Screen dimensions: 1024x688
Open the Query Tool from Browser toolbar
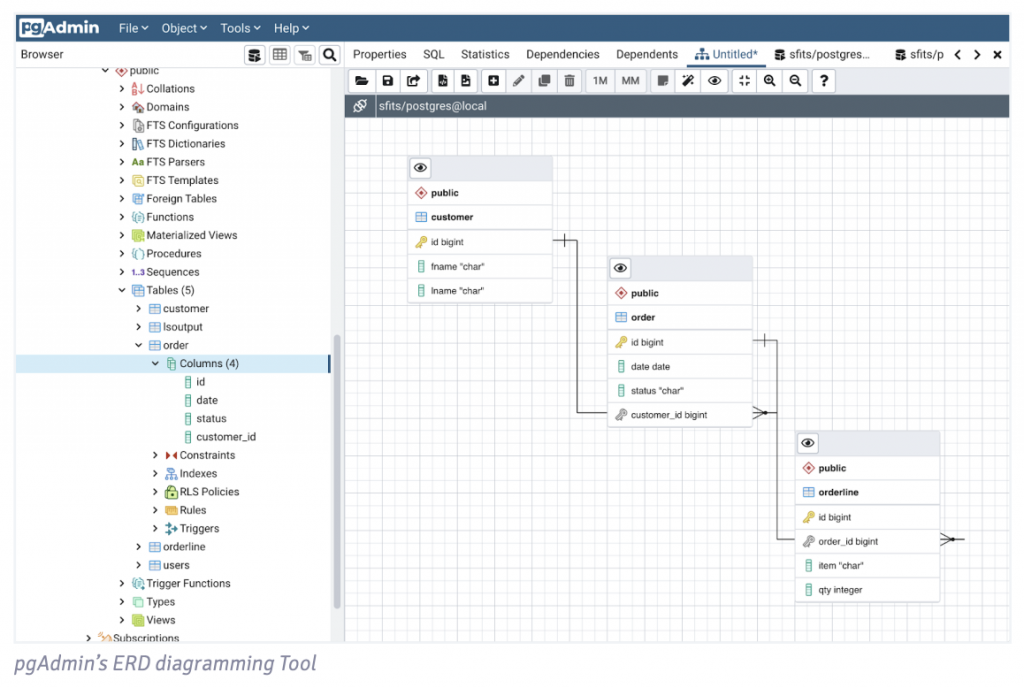point(256,55)
